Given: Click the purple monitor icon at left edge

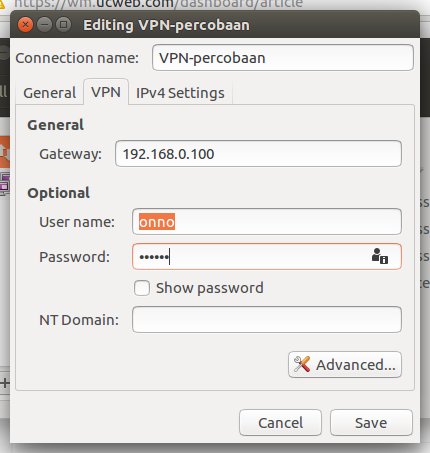Looking at the screenshot, I should pyautogui.click(x=5, y=184).
